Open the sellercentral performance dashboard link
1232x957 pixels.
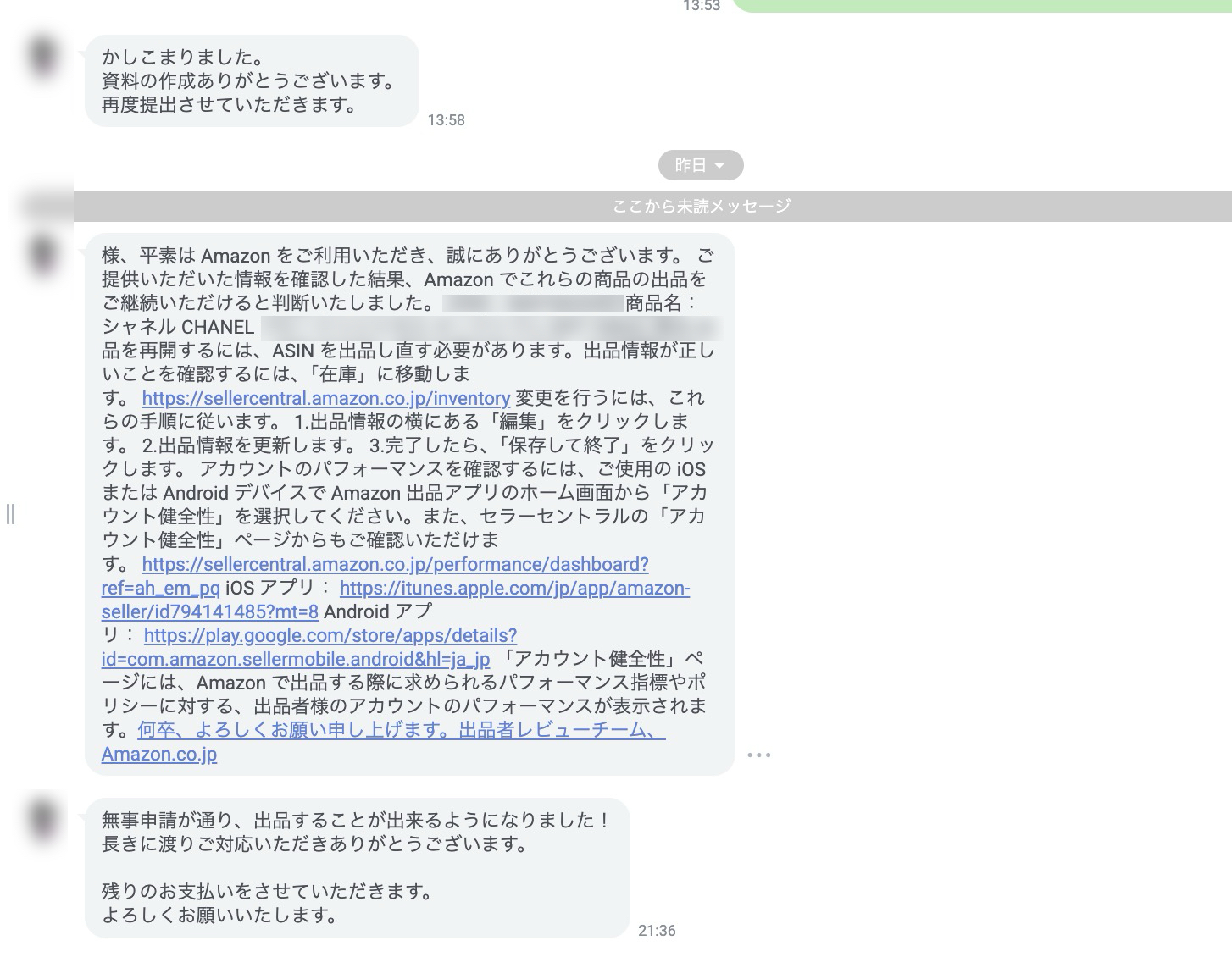375,576
